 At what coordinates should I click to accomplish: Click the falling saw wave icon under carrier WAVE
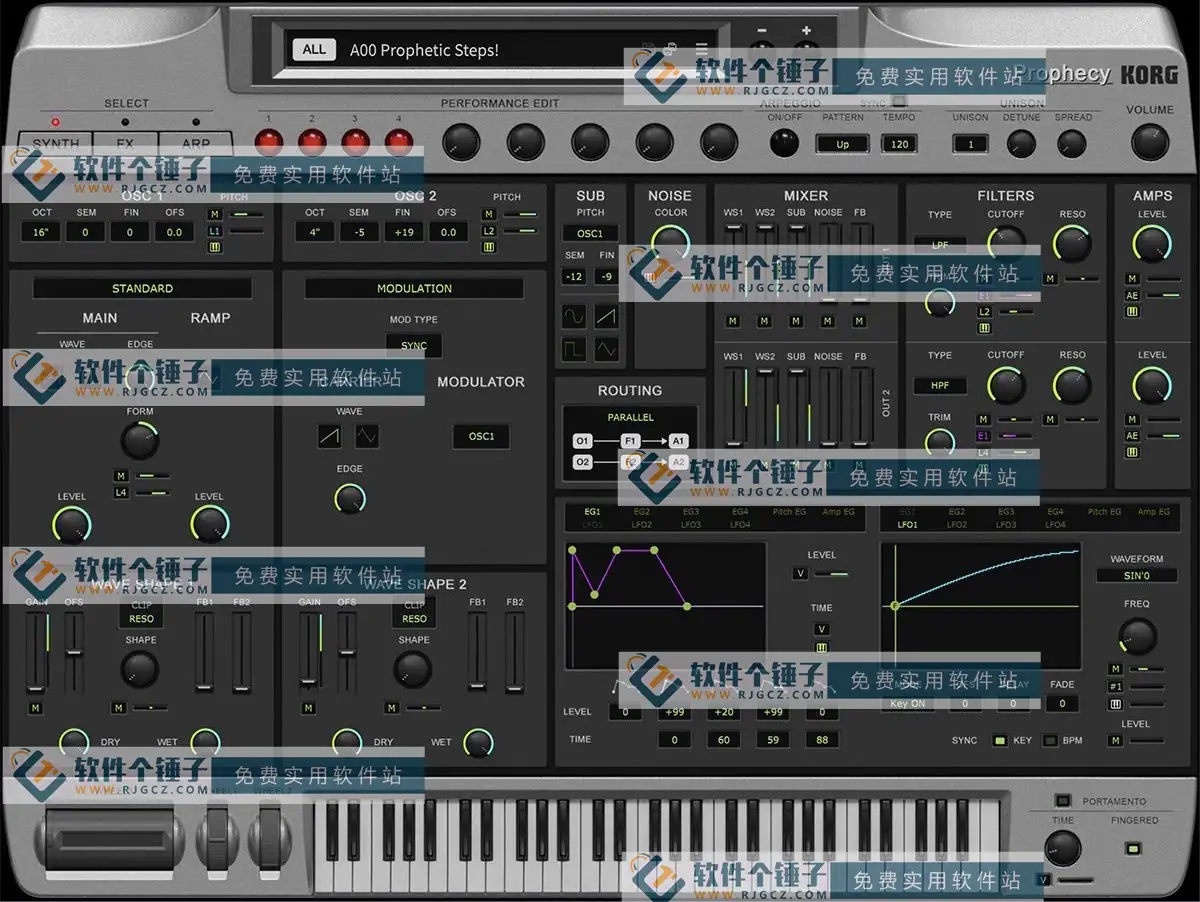[x=366, y=436]
